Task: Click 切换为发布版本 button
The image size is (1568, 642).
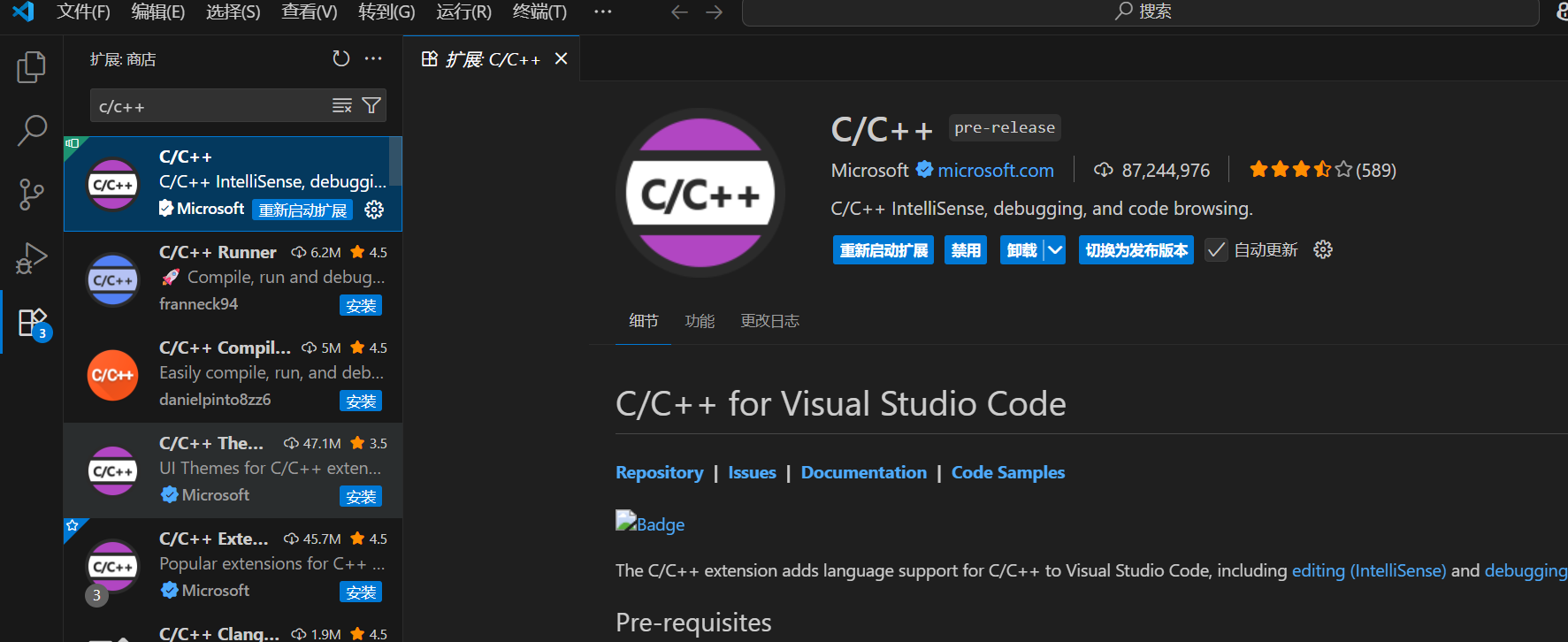Action: (1136, 250)
